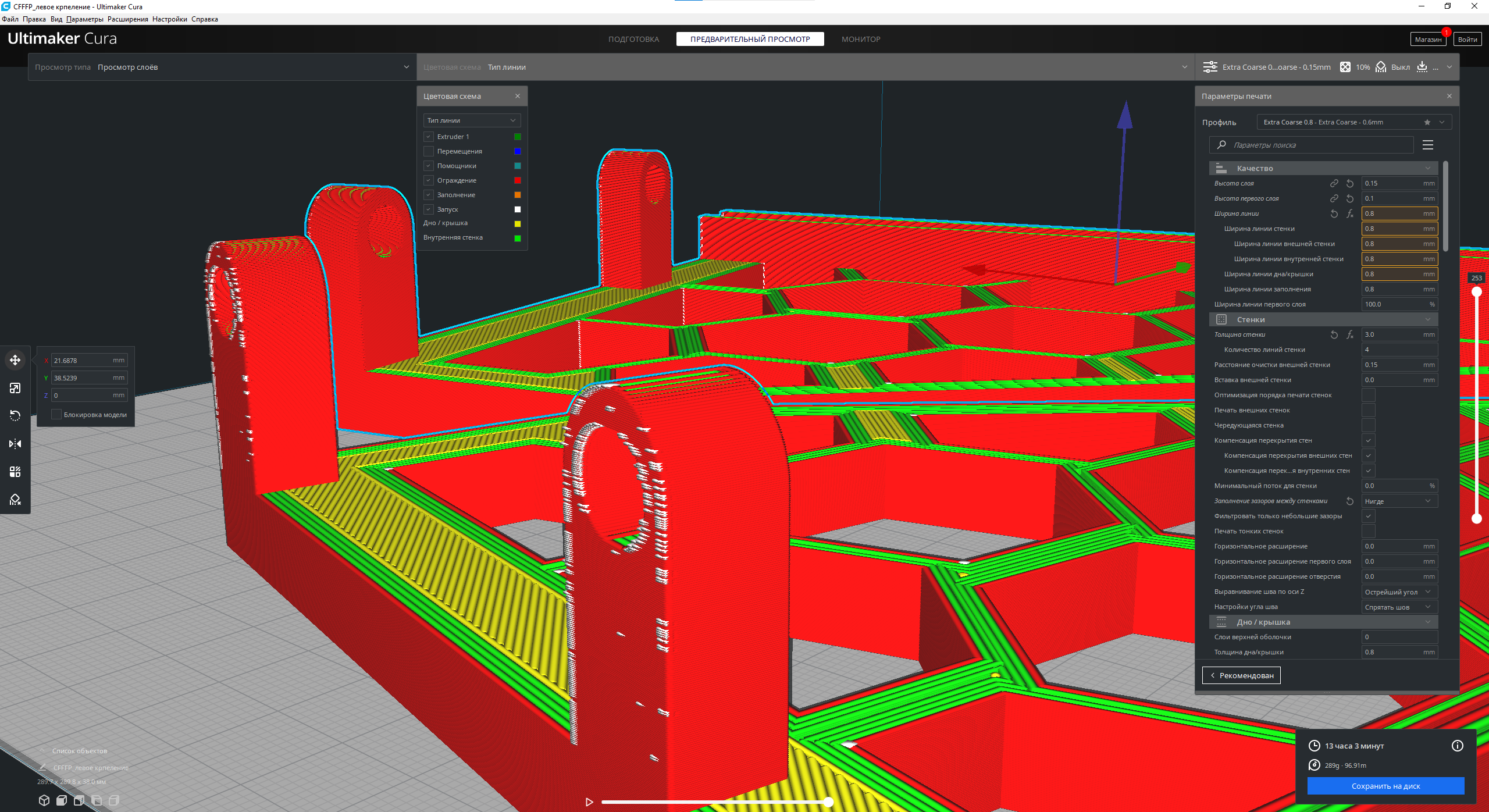Select the Mirror tool icon
The height and width of the screenshot is (812, 1489).
point(15,444)
